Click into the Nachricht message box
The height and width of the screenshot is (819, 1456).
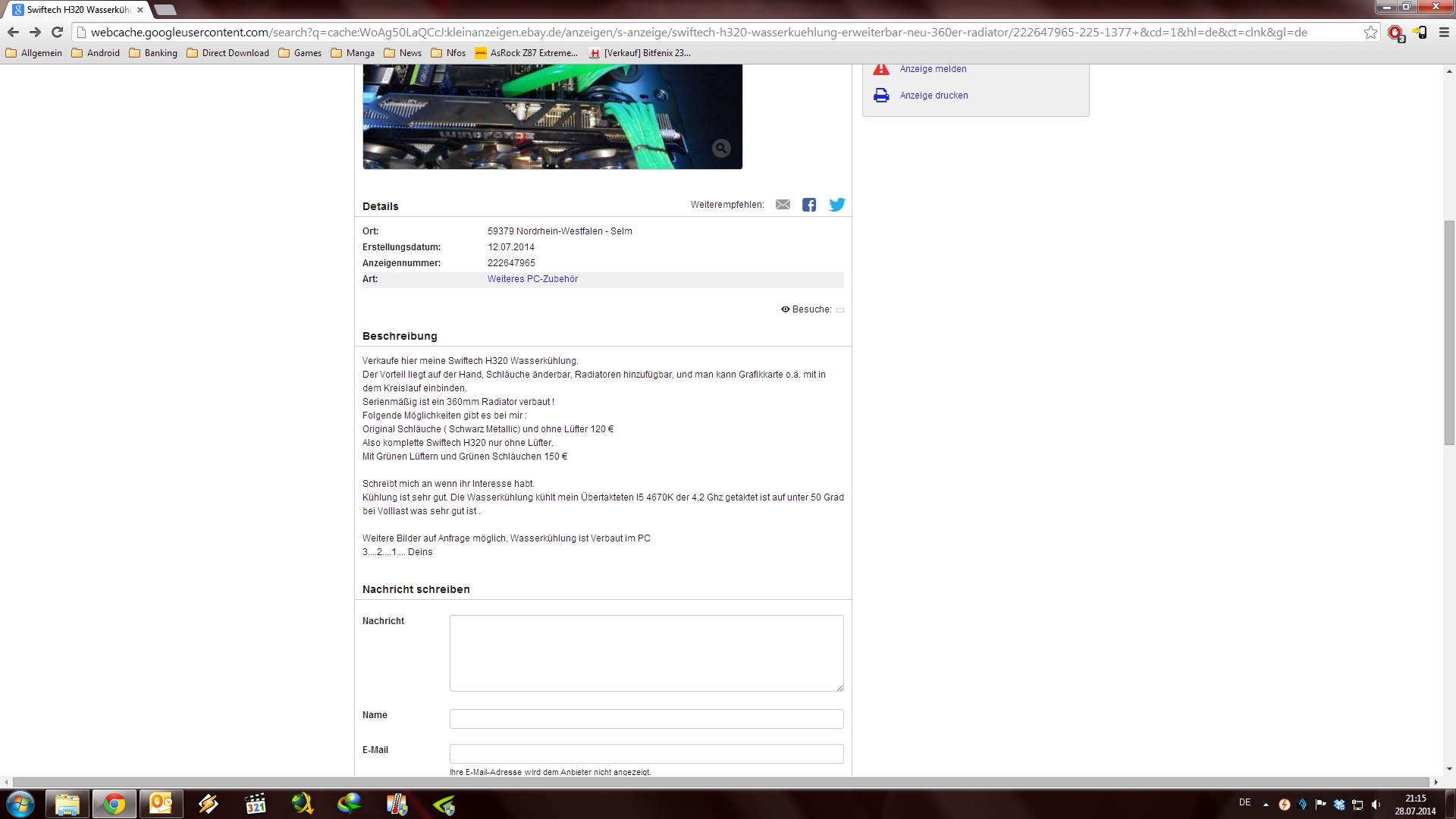[x=646, y=654]
